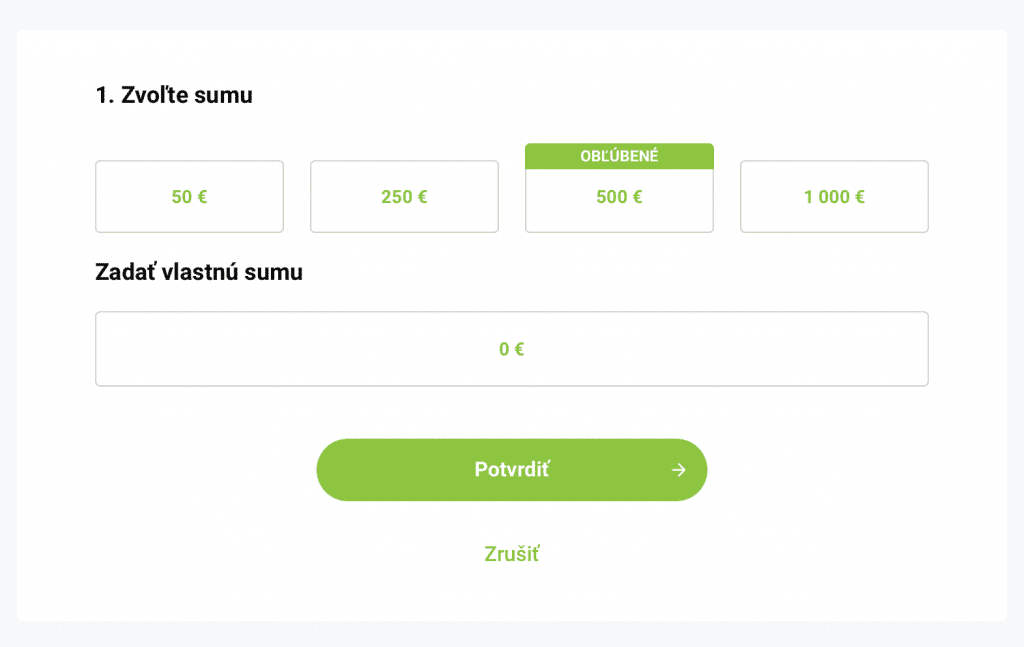1024x647 pixels.
Task: Select the 50 € amount option
Action: [x=189, y=197]
